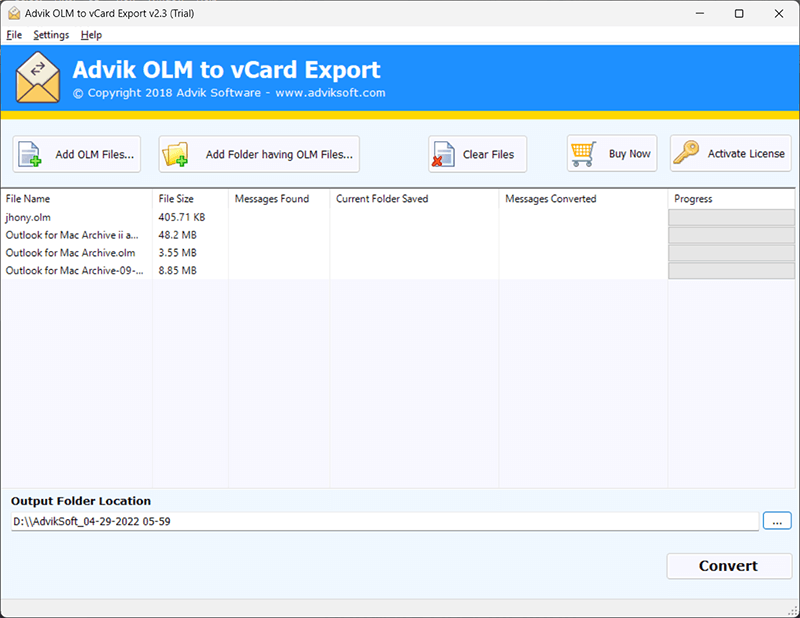The height and width of the screenshot is (618, 800).
Task: Click the Add Folder having OLM Files... label
Action: [279, 154]
